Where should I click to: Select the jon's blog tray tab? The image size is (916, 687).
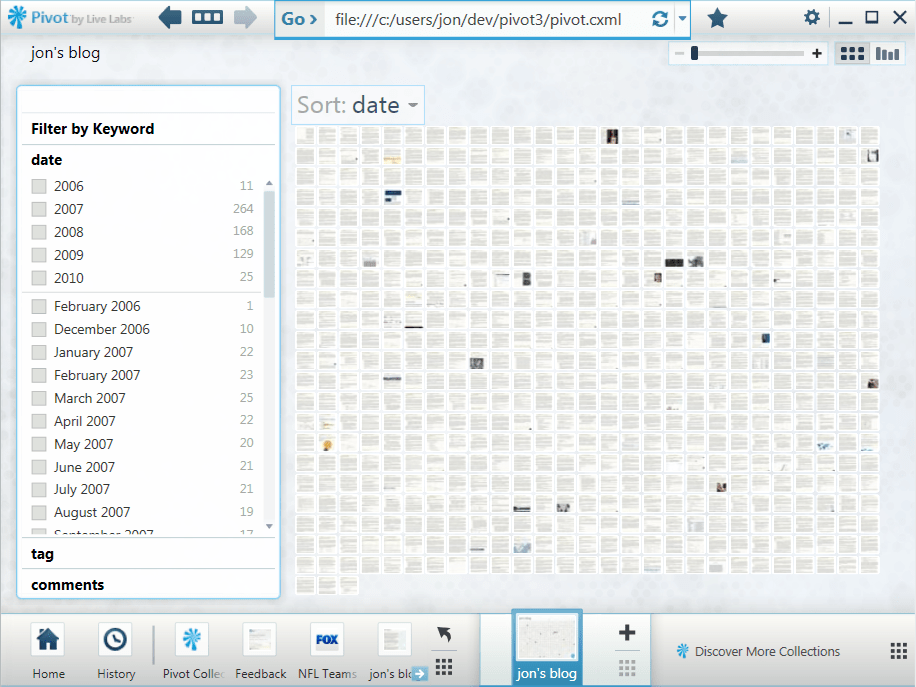click(x=546, y=645)
